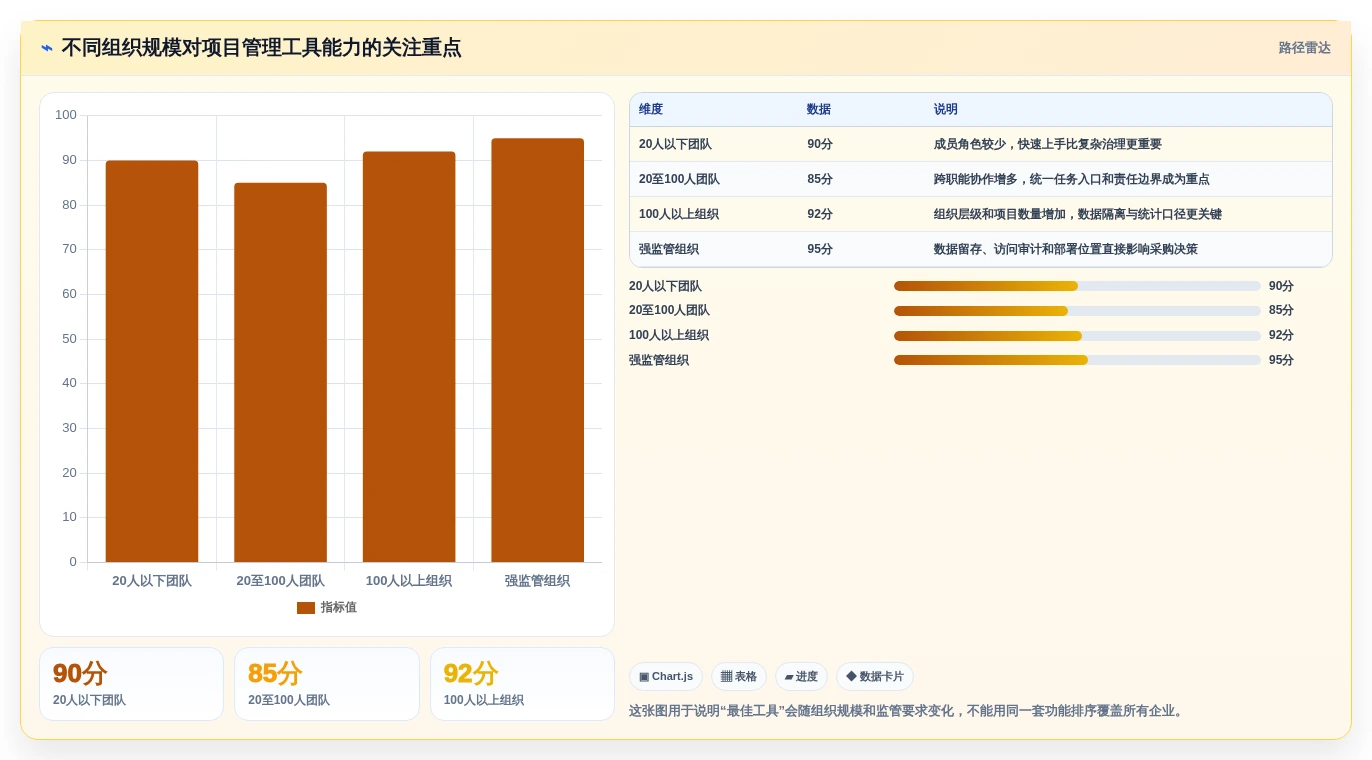The width and height of the screenshot is (1372, 760).
Task: Click the 数据 column header
Action: [x=819, y=110]
